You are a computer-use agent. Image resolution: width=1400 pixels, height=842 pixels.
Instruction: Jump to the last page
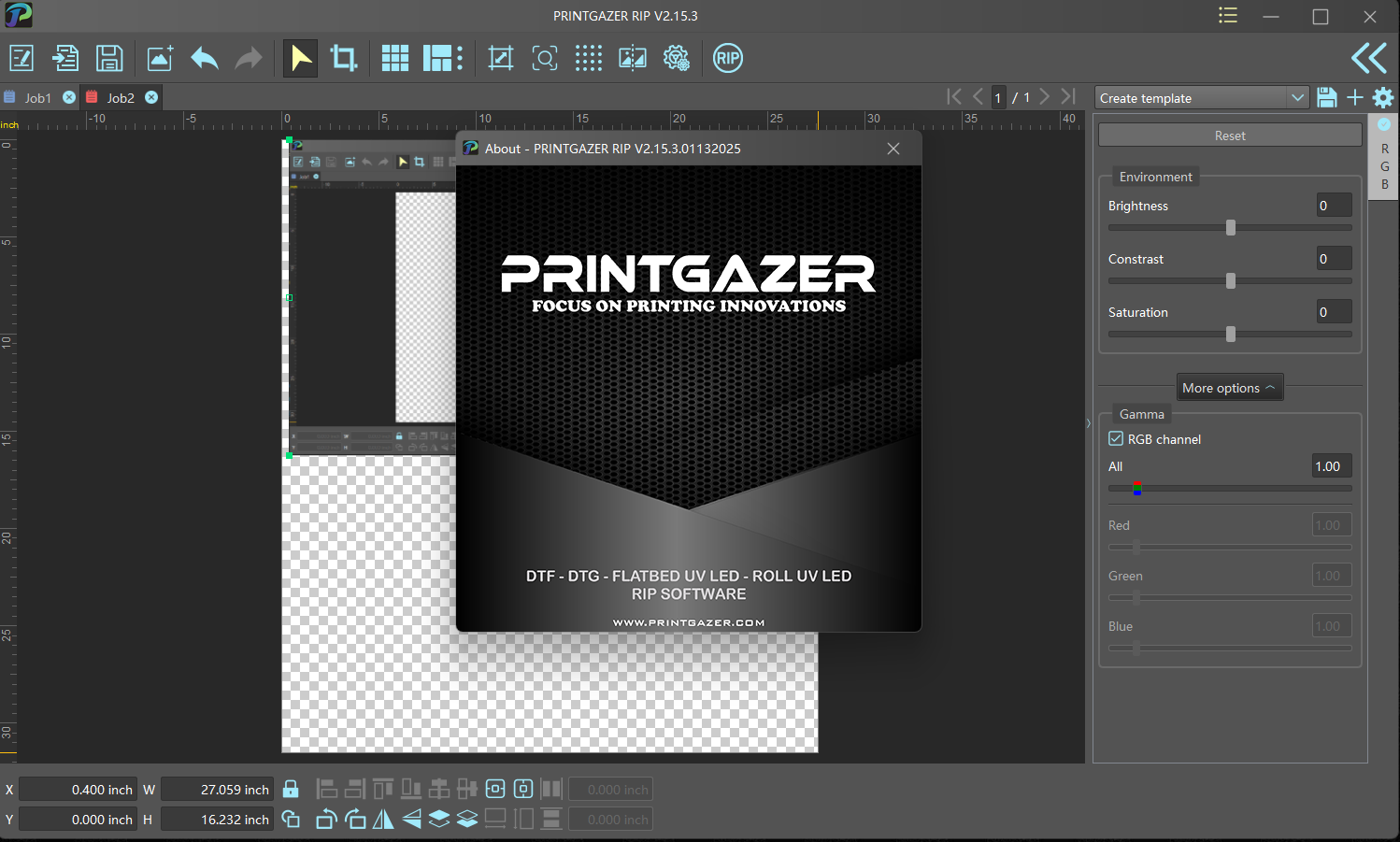1068,97
